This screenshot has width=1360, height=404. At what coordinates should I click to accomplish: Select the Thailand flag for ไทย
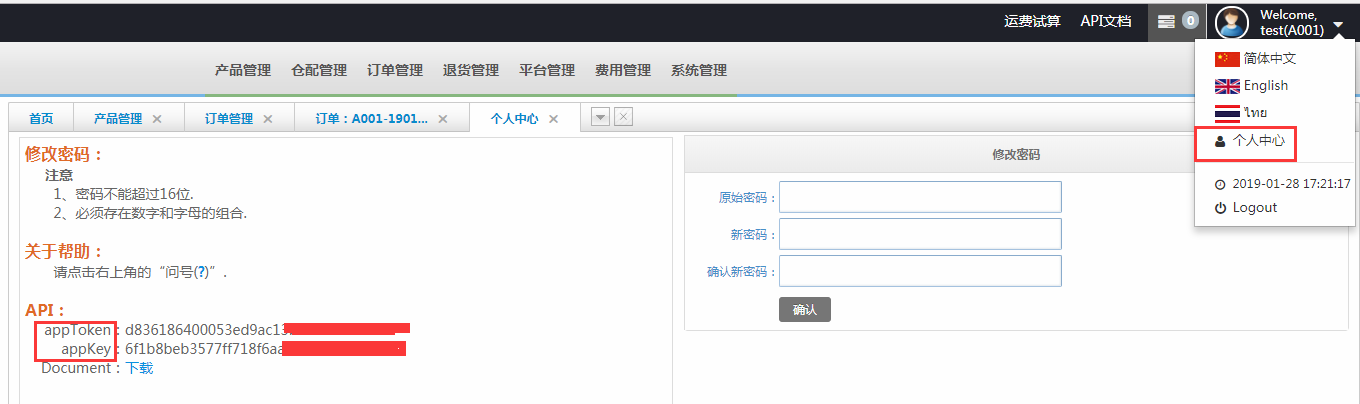[1227, 113]
